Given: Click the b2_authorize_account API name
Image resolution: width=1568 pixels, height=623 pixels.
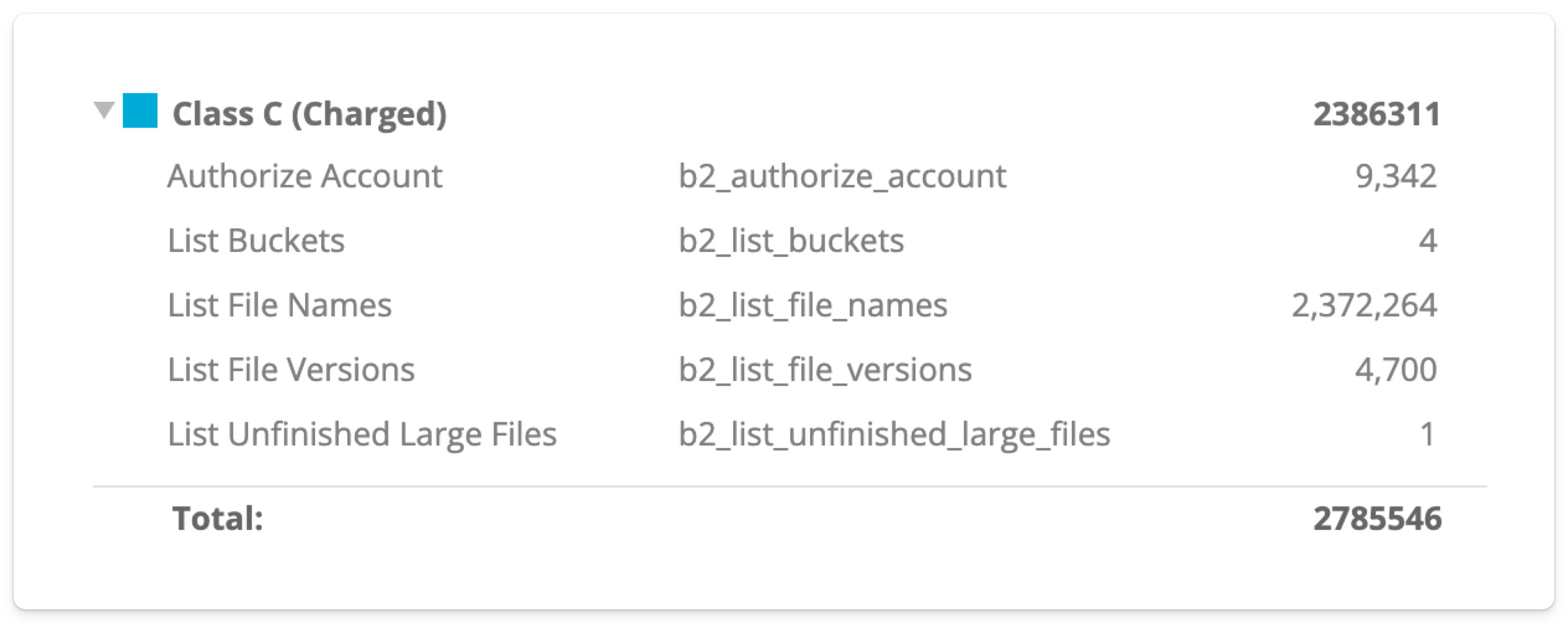Looking at the screenshot, I should pyautogui.click(x=842, y=177).
